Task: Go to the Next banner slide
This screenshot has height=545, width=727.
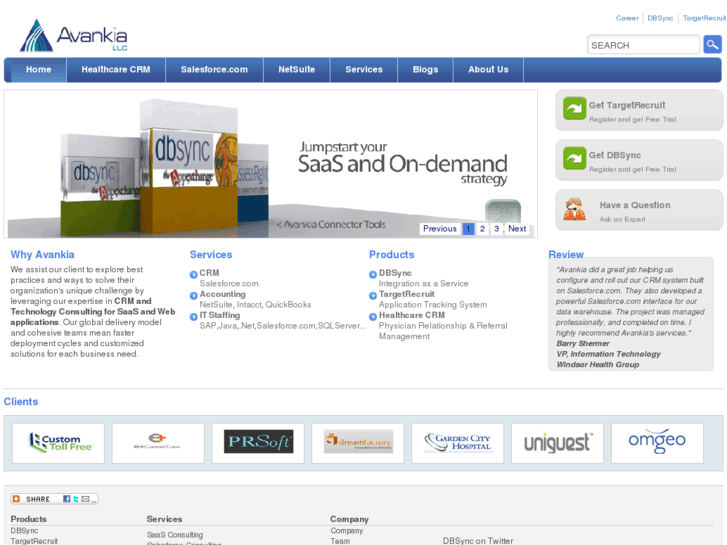Action: [517, 229]
